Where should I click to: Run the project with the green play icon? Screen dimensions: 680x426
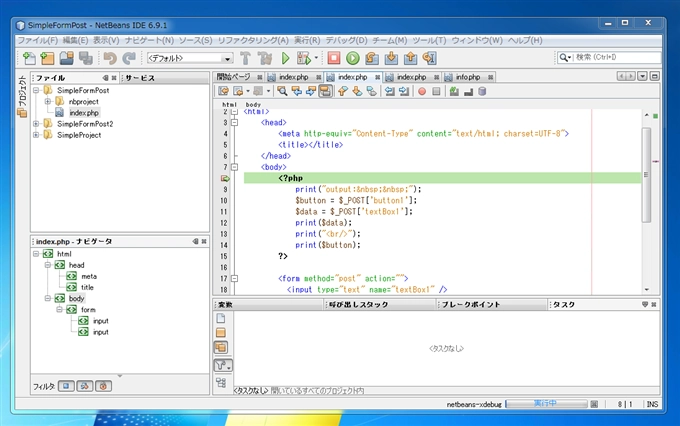pos(285,58)
